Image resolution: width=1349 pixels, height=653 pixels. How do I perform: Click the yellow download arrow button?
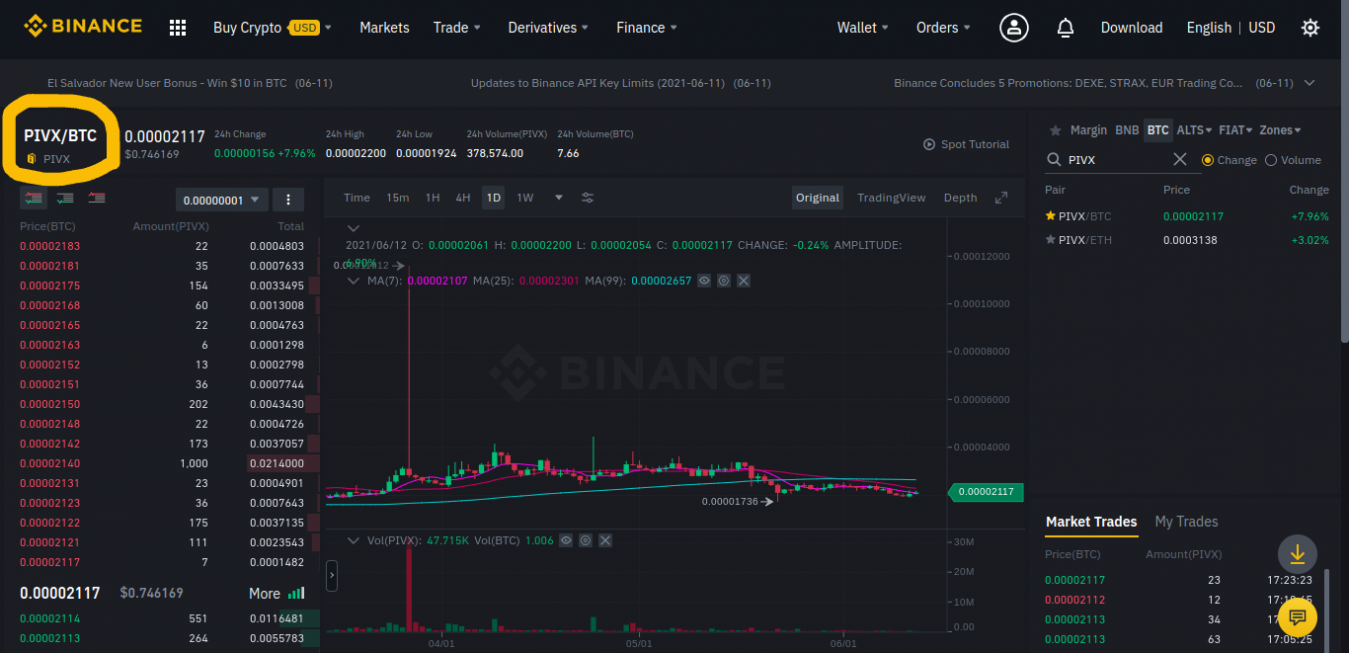point(1297,554)
